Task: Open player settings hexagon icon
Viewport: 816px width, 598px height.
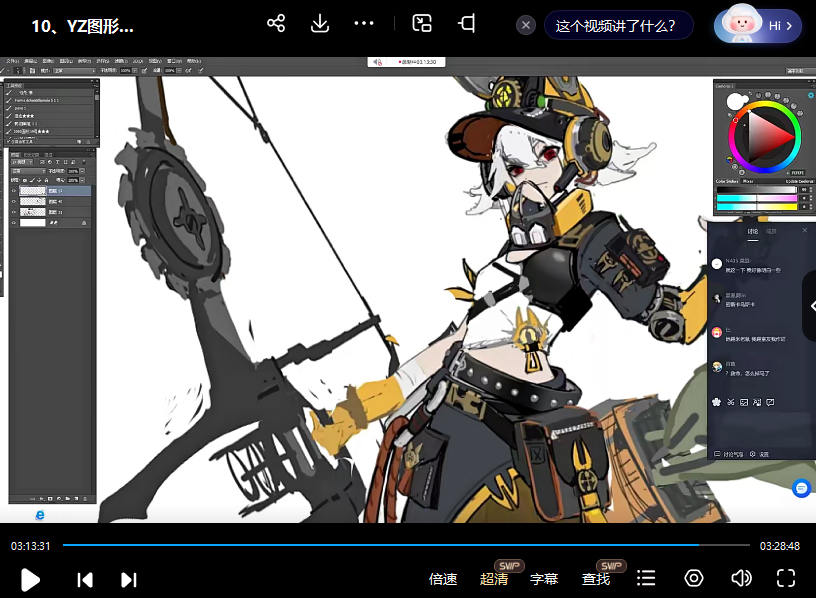Action: [x=694, y=578]
